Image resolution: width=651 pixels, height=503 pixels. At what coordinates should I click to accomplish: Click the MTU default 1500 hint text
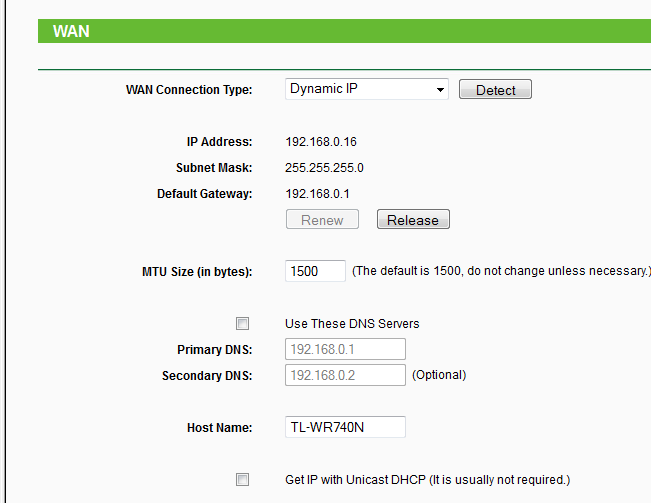[x=501, y=271]
